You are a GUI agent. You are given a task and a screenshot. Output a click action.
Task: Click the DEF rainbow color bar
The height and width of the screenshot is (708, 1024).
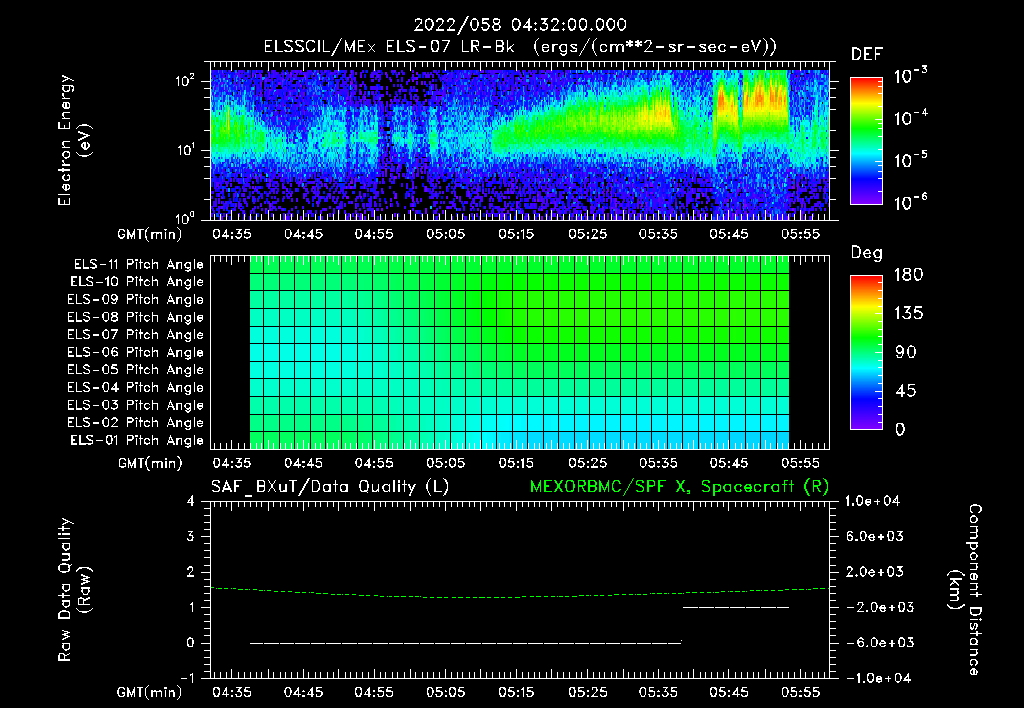coord(865,140)
